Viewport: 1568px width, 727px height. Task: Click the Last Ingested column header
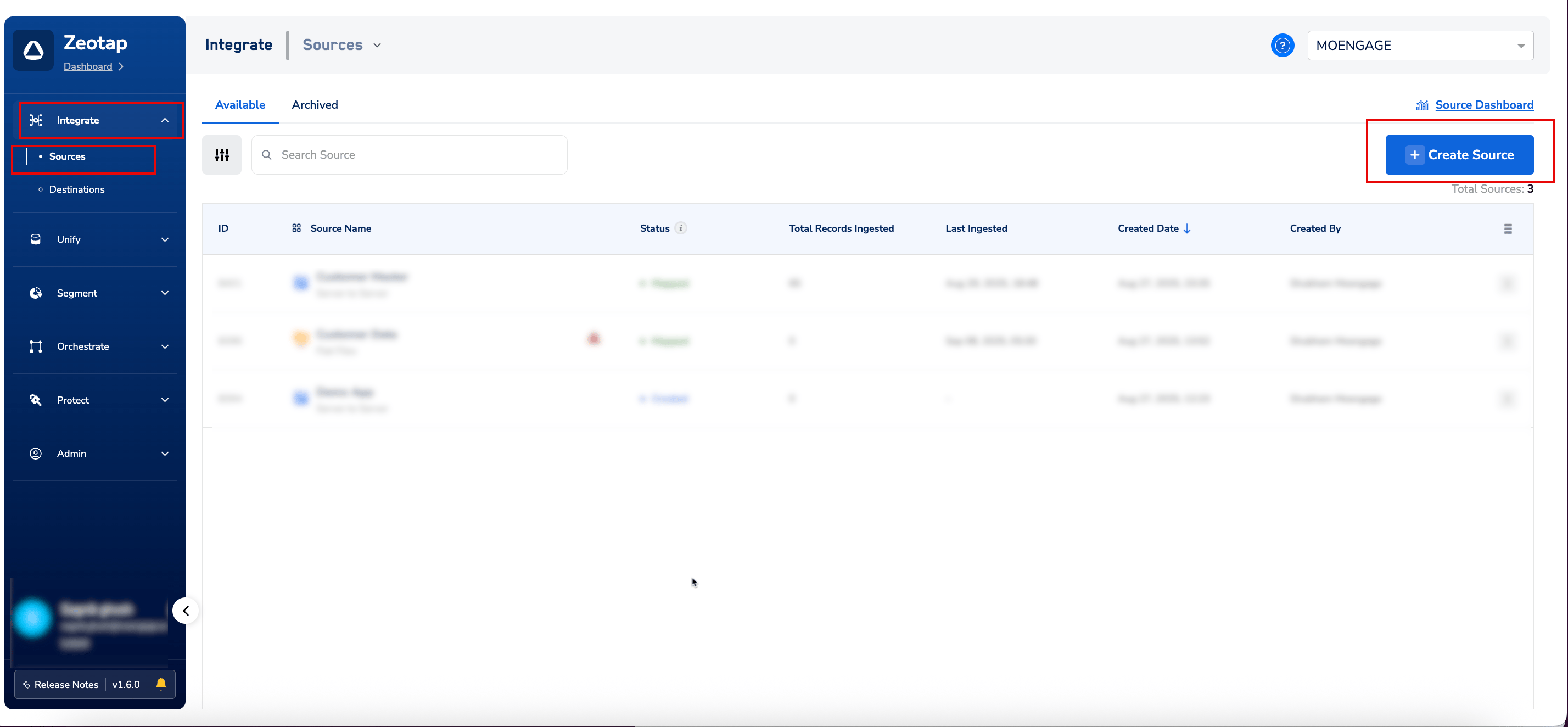tap(976, 228)
